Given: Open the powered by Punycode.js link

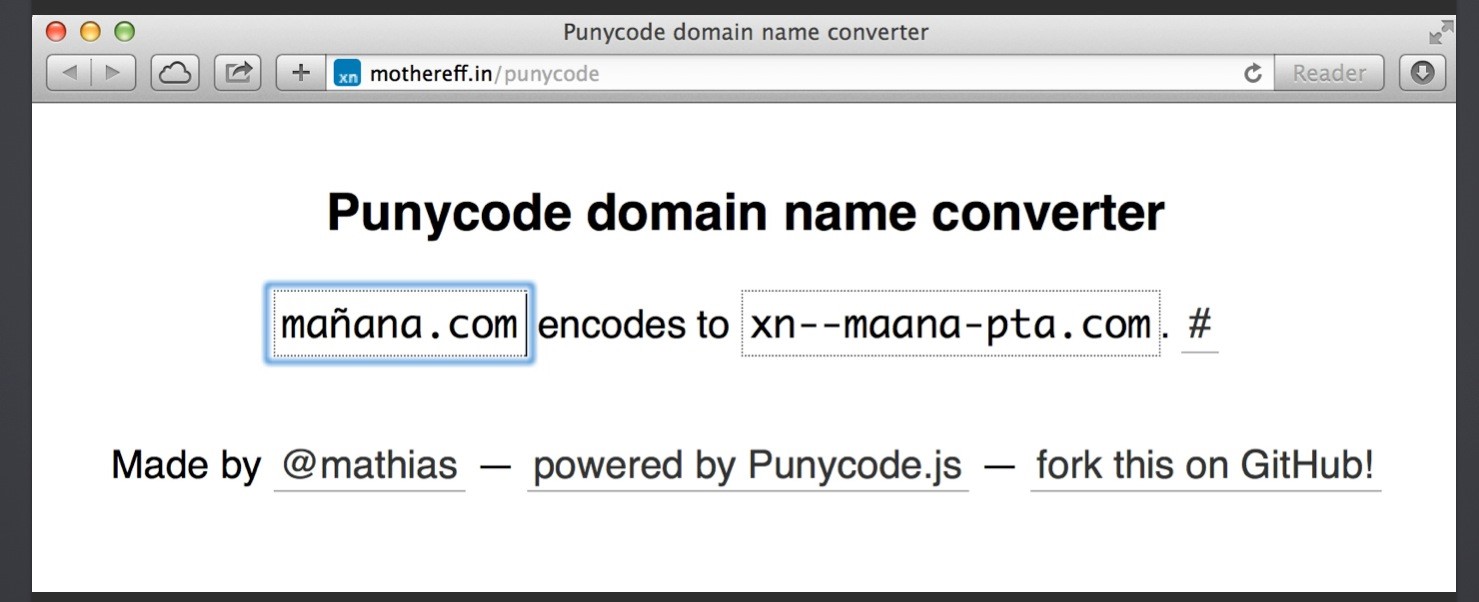Looking at the screenshot, I should 748,466.
